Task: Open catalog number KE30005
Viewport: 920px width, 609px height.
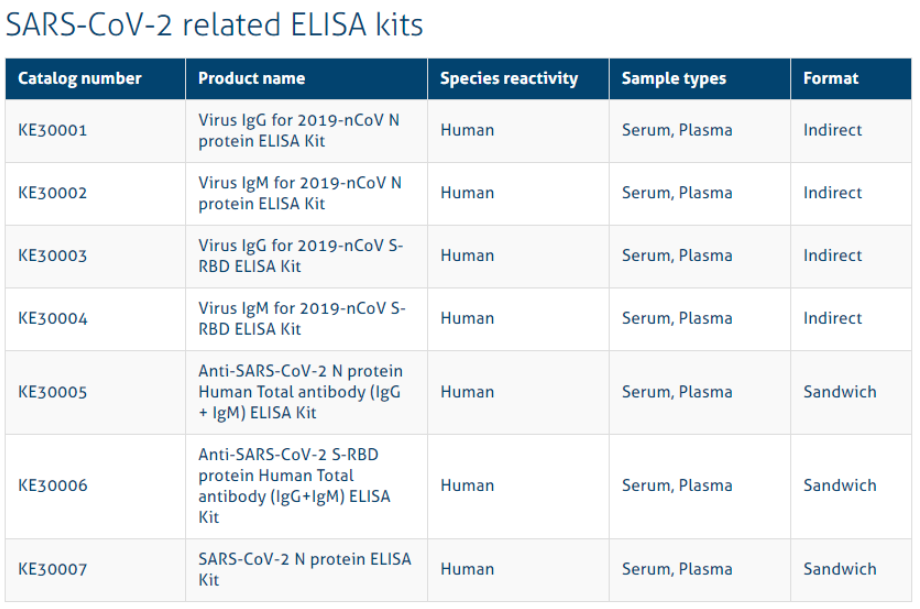Action: click(52, 392)
